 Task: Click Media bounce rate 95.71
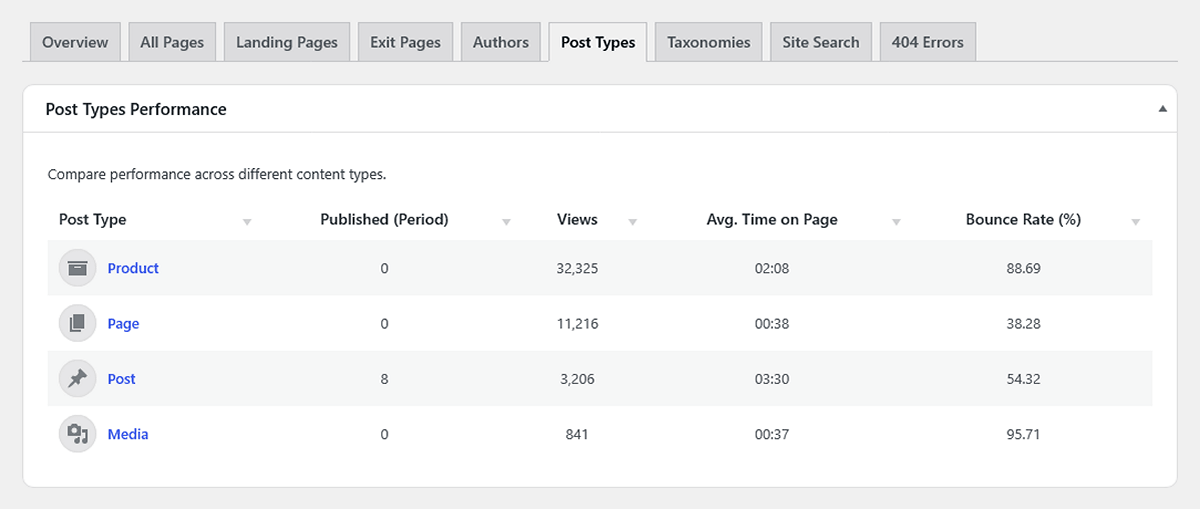[x=1023, y=434]
